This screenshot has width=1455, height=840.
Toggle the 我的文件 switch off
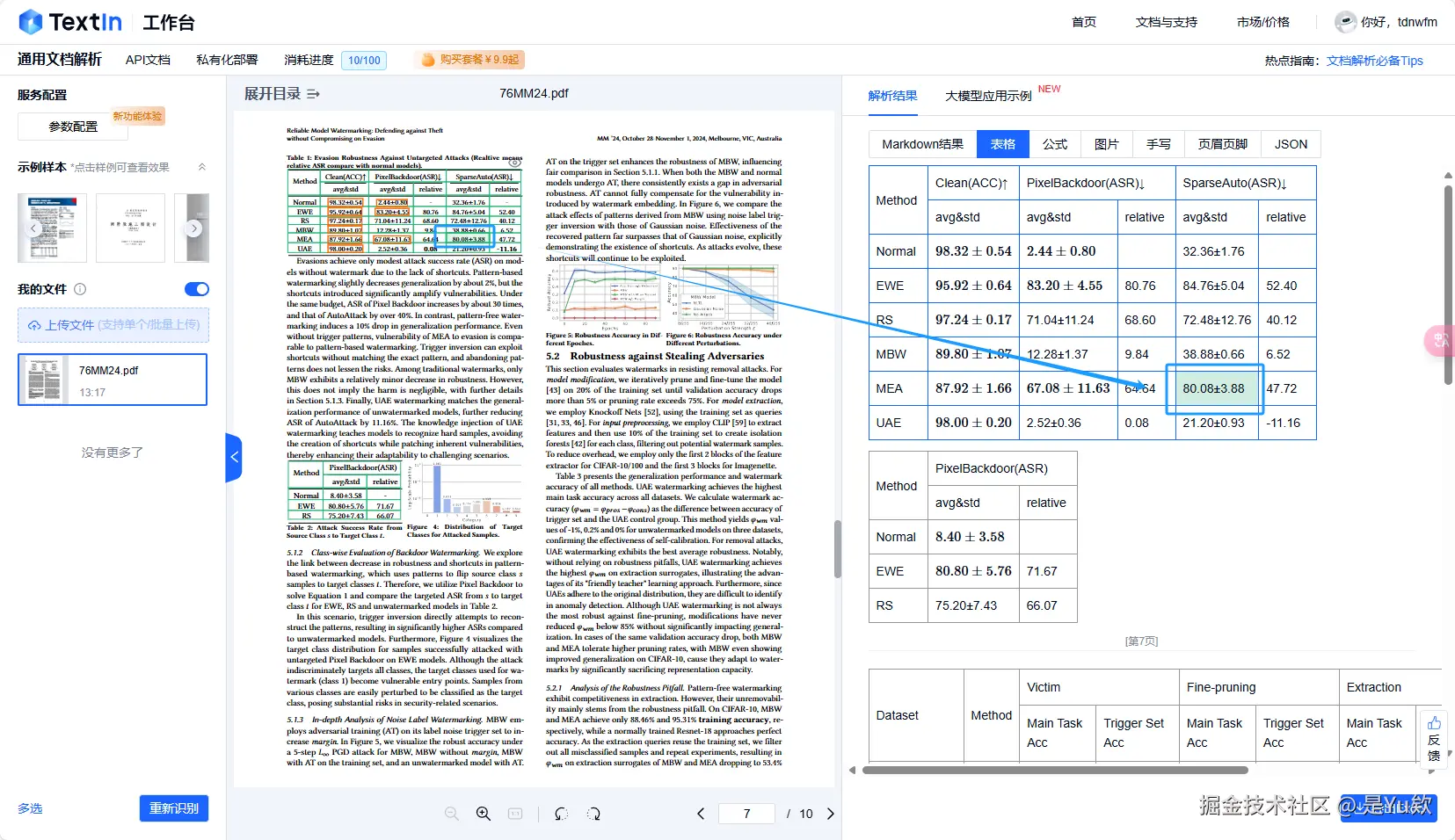click(x=197, y=289)
